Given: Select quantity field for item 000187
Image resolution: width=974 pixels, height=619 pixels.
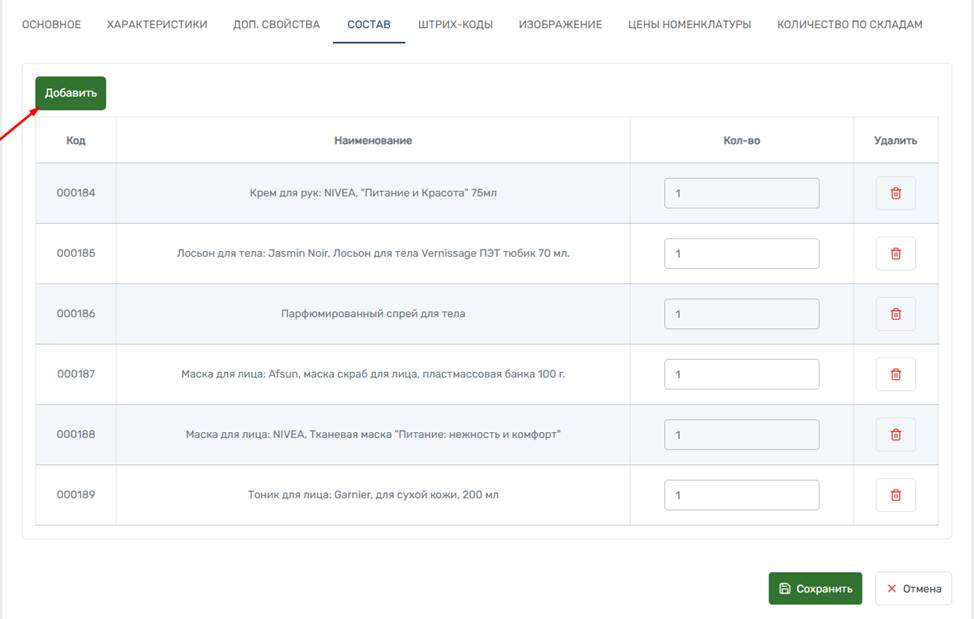Looking at the screenshot, I should 741,374.
